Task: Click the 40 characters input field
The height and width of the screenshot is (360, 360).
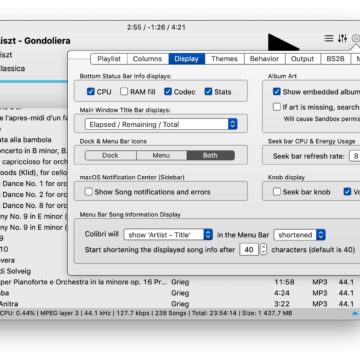Action: [249, 249]
